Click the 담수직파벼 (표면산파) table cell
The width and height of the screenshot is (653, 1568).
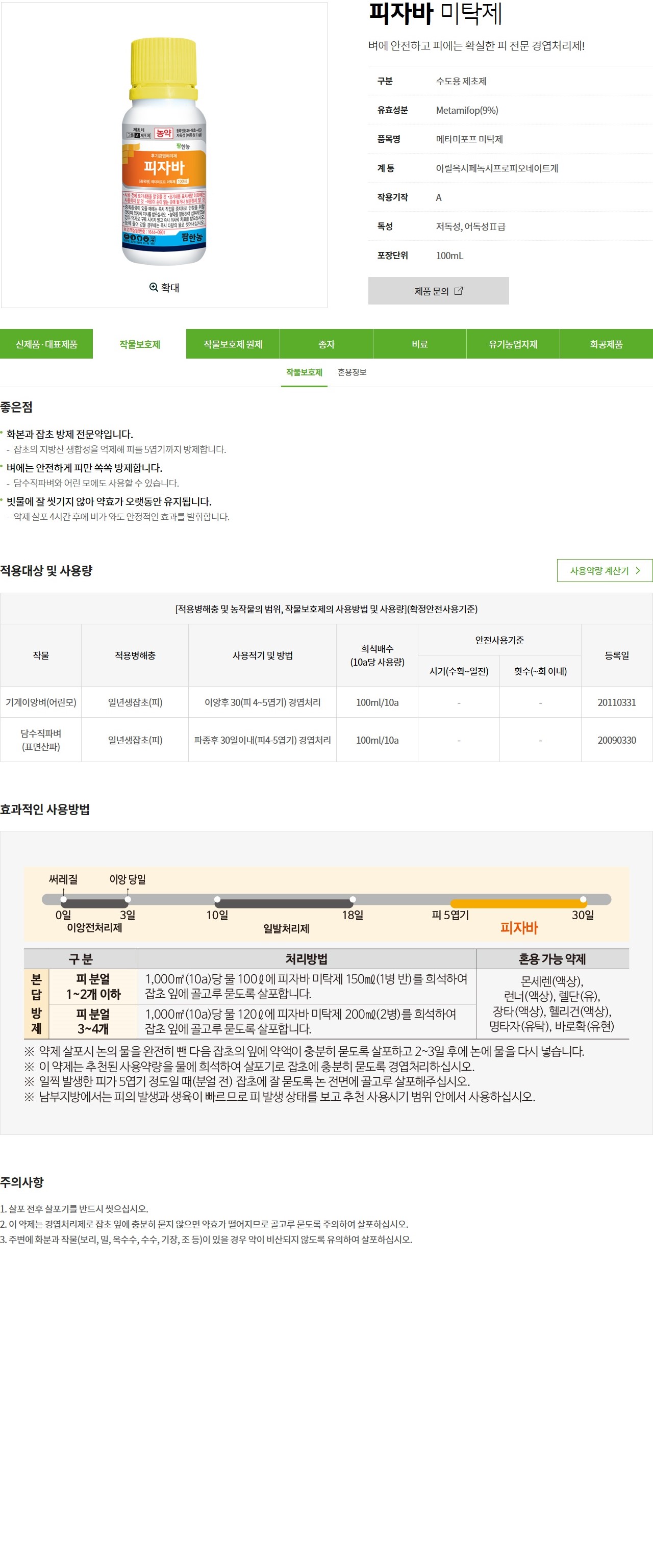coord(41,740)
